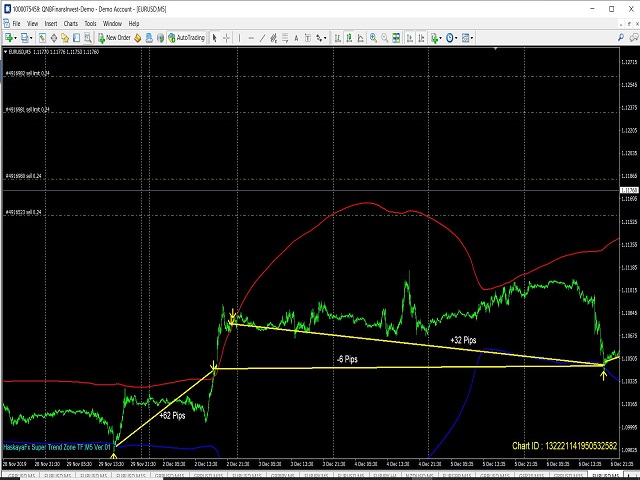This screenshot has width=640, height=480.
Task: Click the New Order button
Action: click(114, 38)
